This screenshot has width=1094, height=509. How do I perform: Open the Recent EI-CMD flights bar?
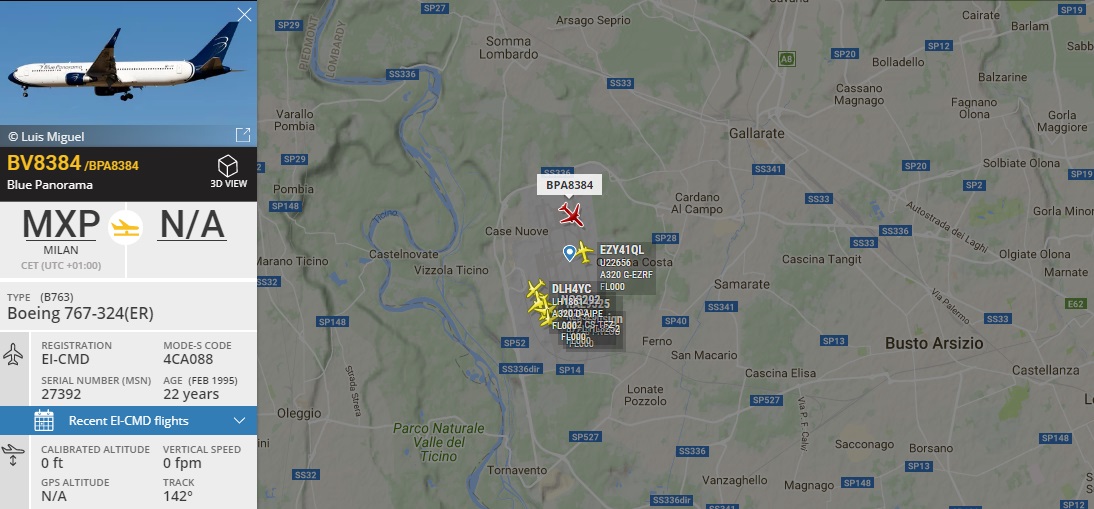pos(128,420)
